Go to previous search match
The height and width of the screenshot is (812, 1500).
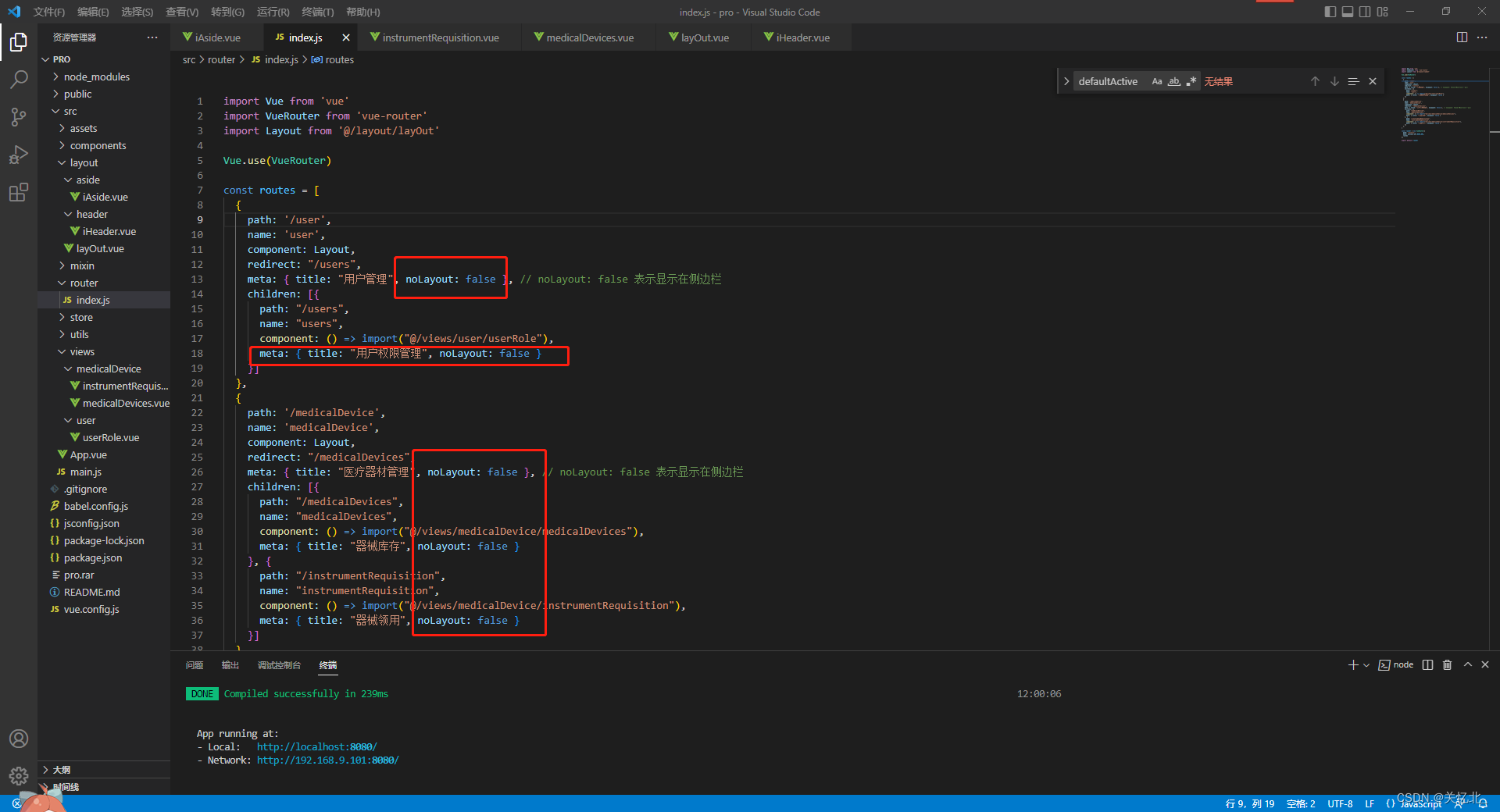pos(1315,81)
